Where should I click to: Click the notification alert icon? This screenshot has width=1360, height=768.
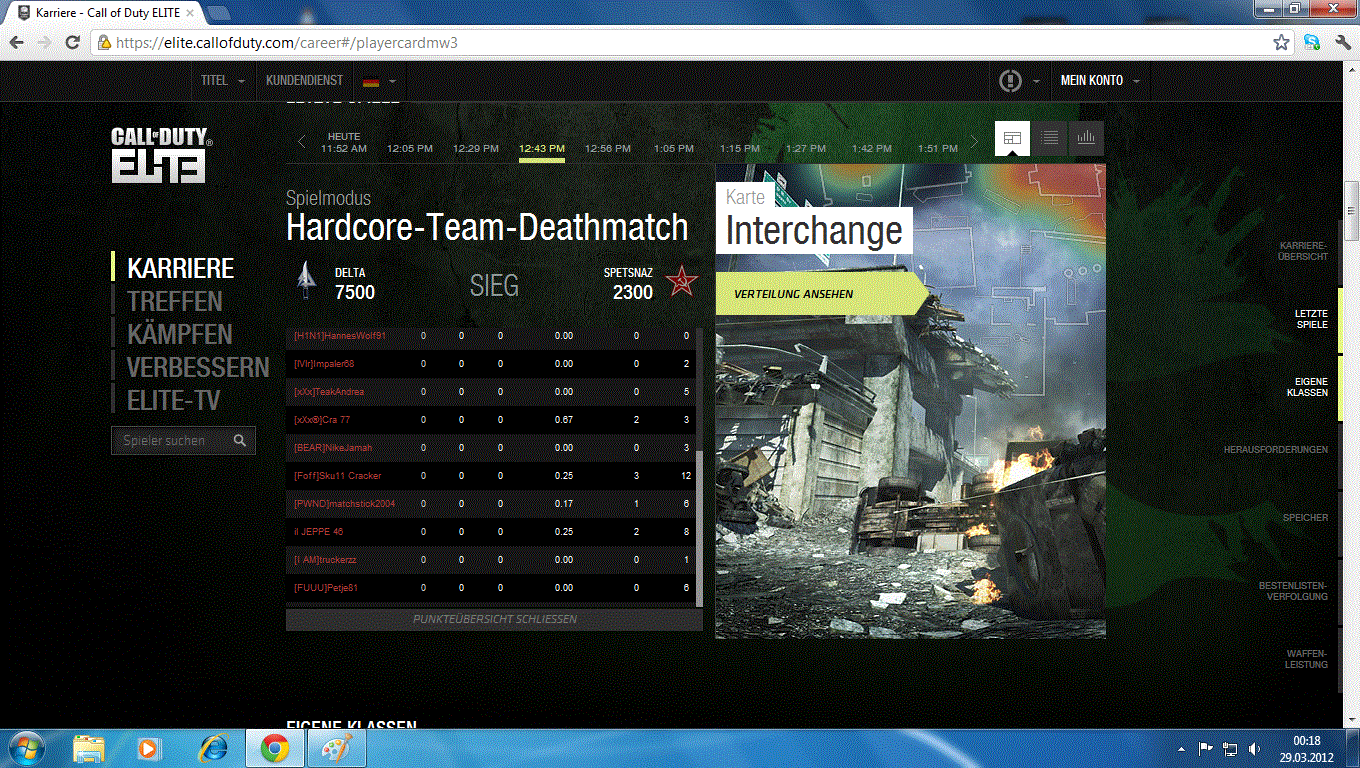pos(1010,81)
